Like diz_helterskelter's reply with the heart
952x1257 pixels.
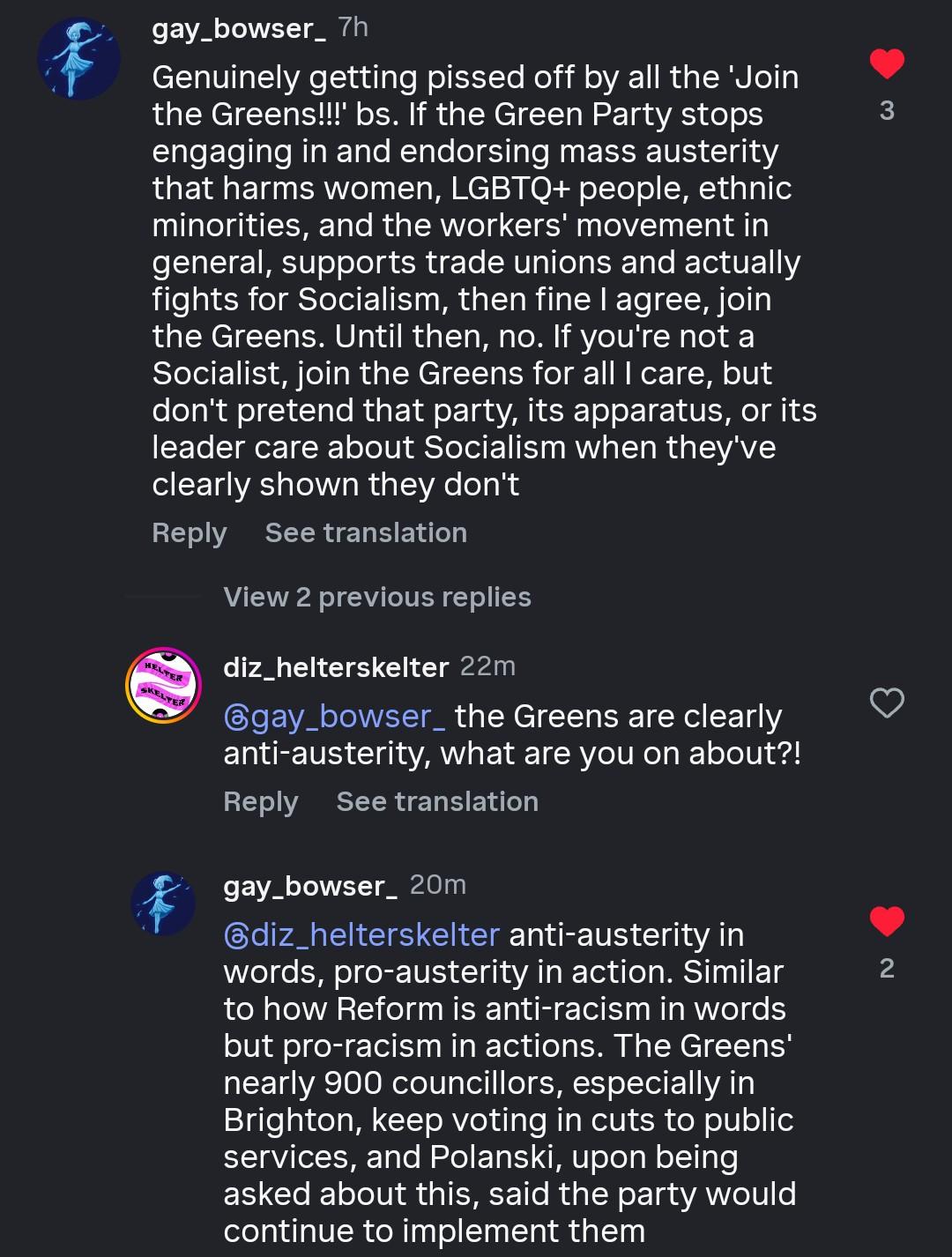887,703
